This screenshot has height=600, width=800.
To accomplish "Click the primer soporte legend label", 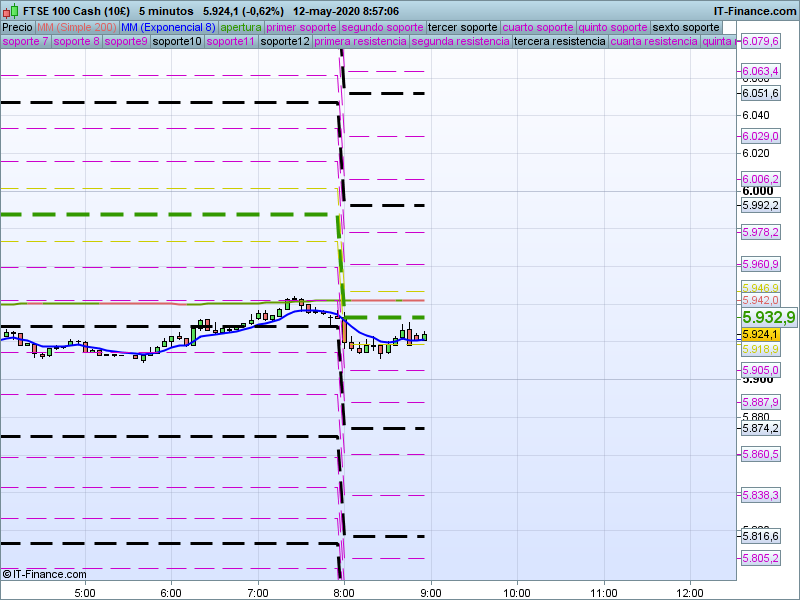I will 302,27.
